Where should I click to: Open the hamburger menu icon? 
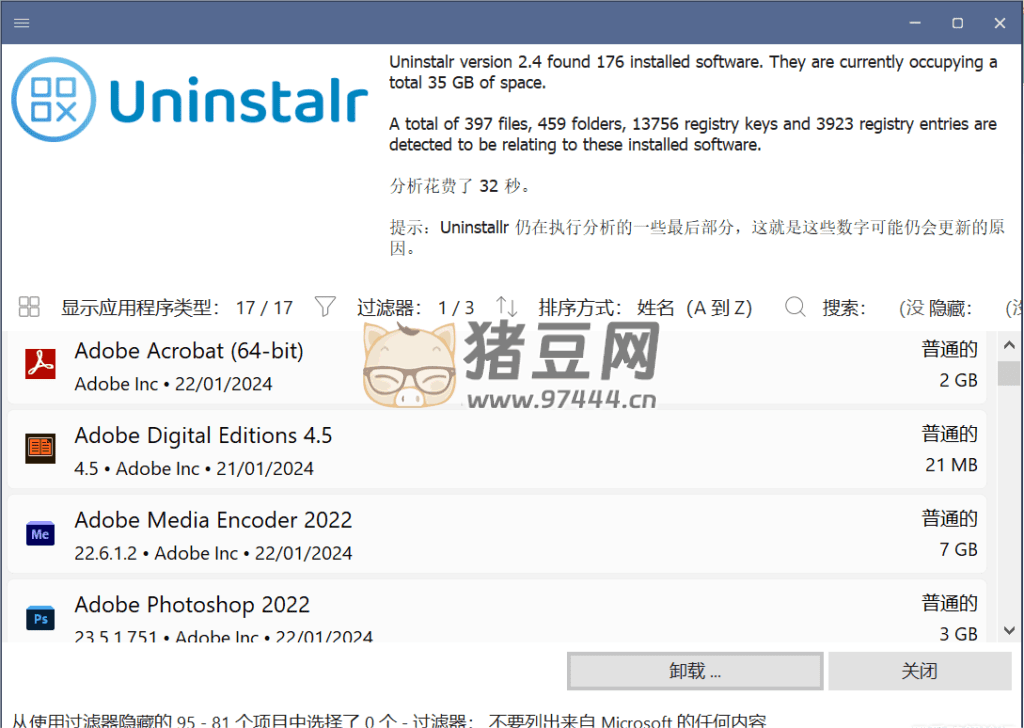22,23
